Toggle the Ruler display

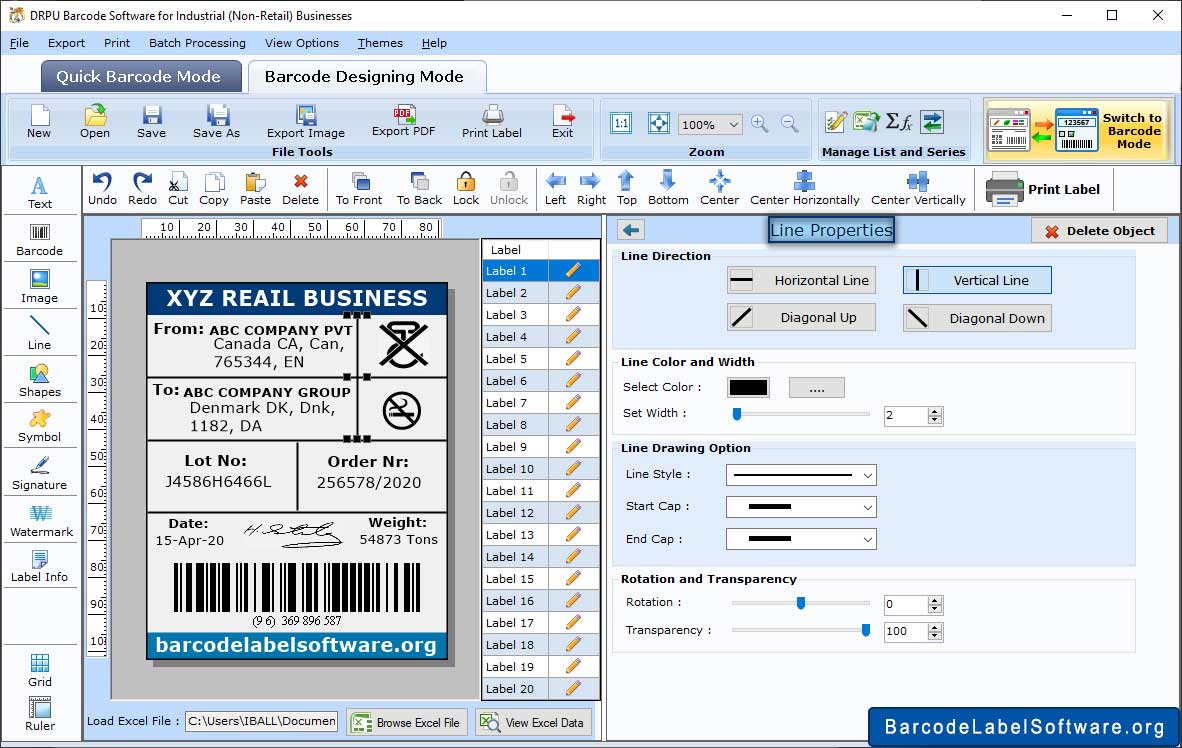click(x=40, y=714)
